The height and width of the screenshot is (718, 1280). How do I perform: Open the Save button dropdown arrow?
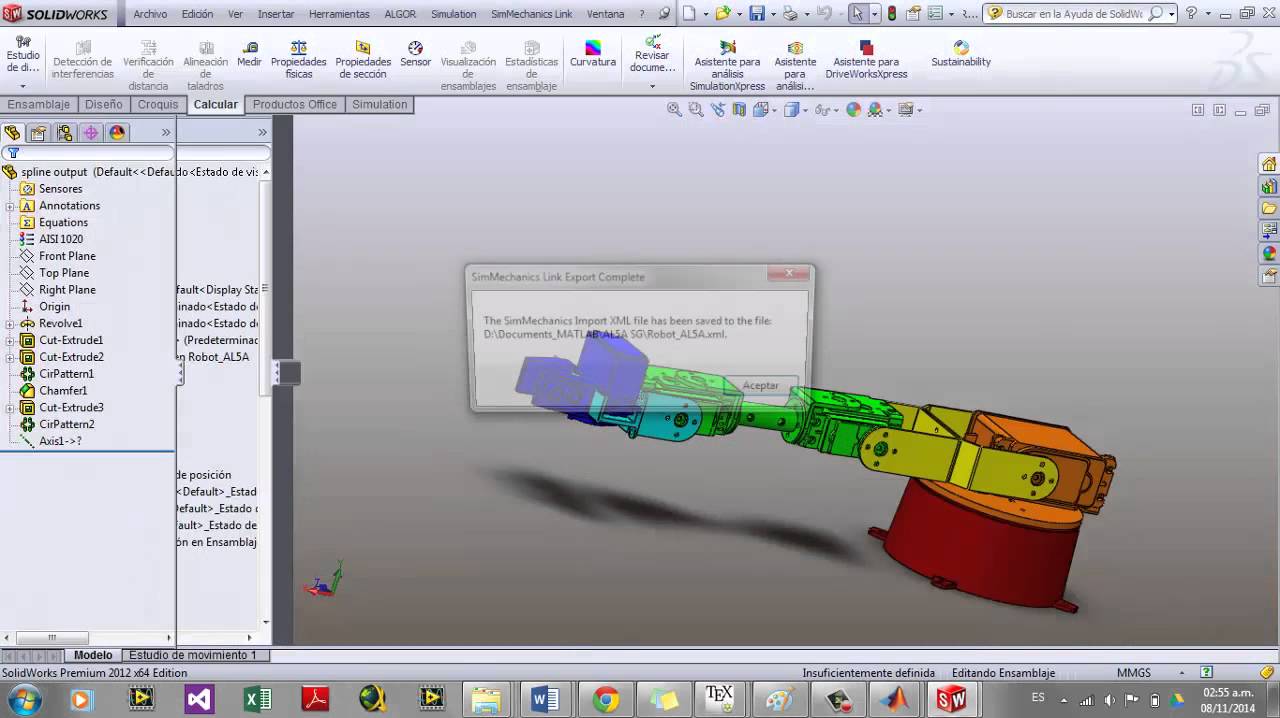pyautogui.click(x=772, y=14)
